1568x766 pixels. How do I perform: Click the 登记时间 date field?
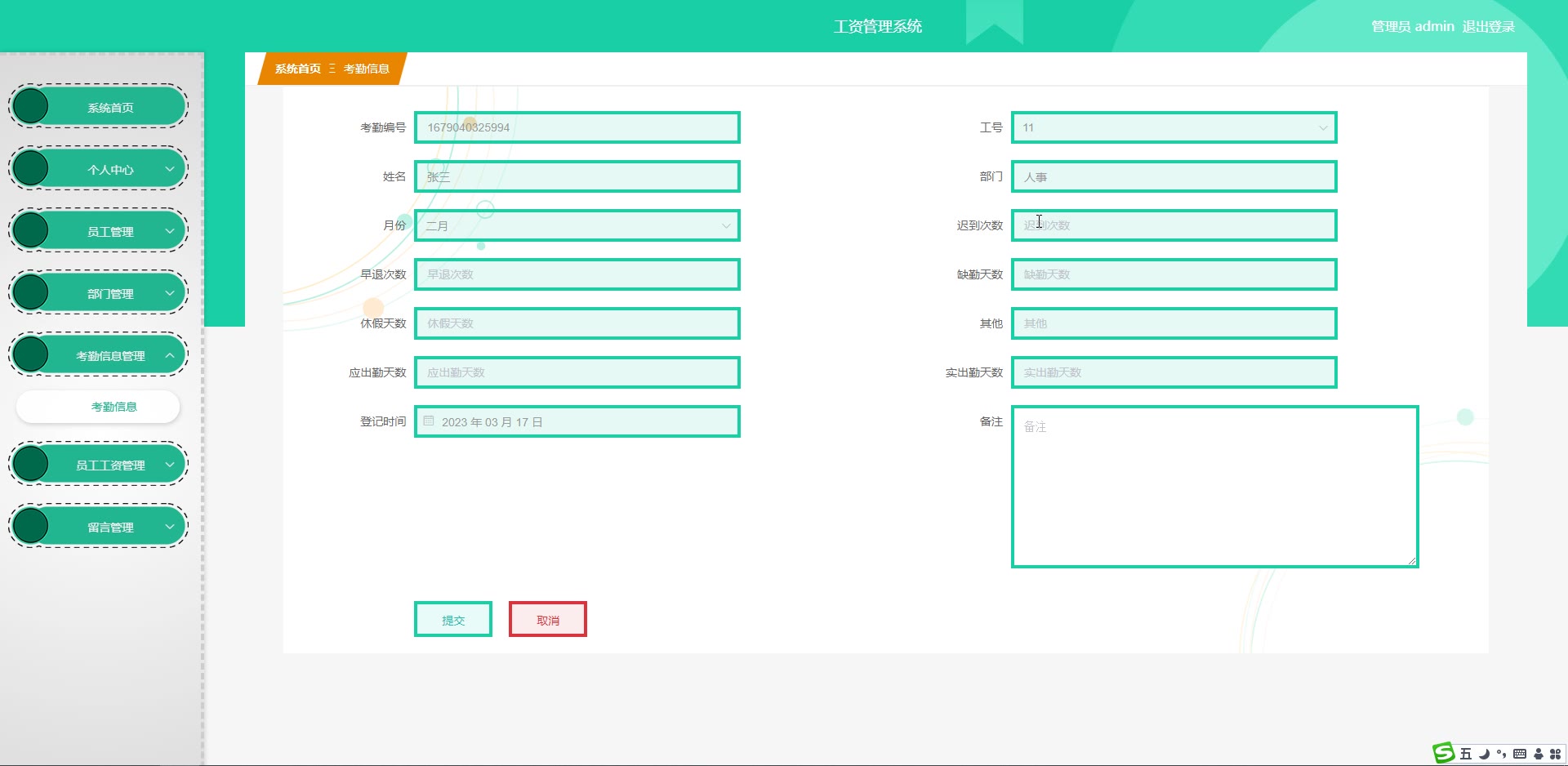pyautogui.click(x=577, y=421)
